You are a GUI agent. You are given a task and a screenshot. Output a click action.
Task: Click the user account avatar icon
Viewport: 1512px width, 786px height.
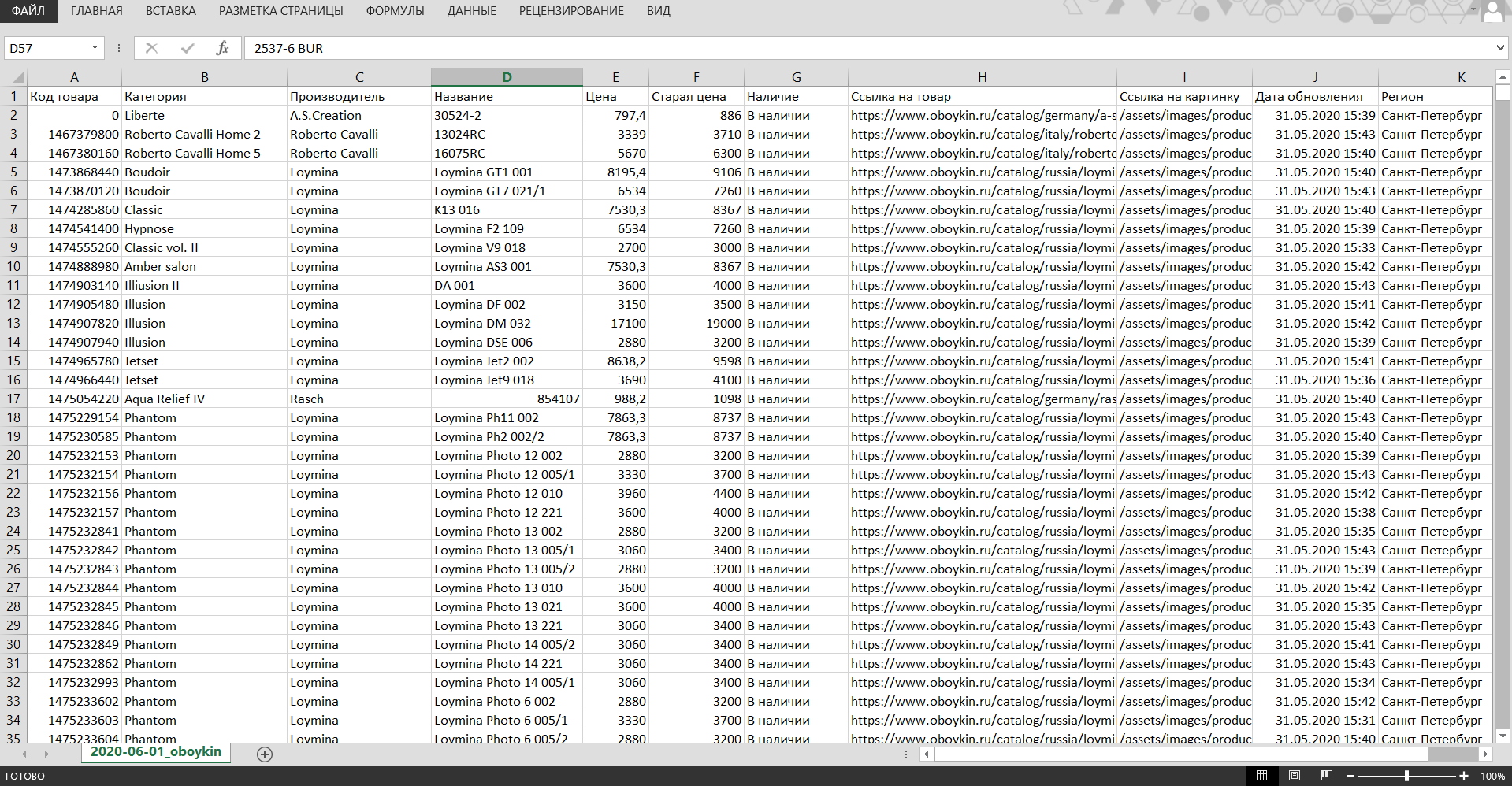1493,11
